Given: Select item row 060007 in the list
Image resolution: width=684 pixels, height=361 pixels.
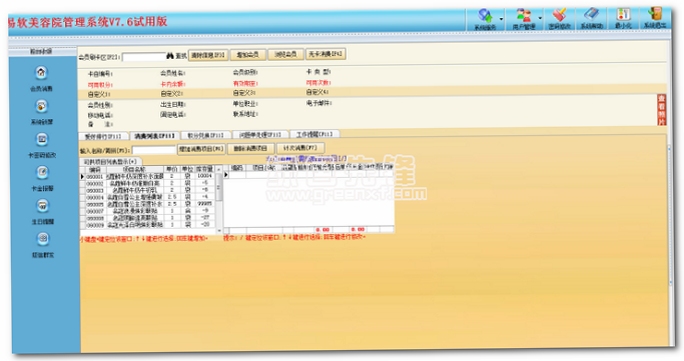Looking at the screenshot, I should coord(148,211).
